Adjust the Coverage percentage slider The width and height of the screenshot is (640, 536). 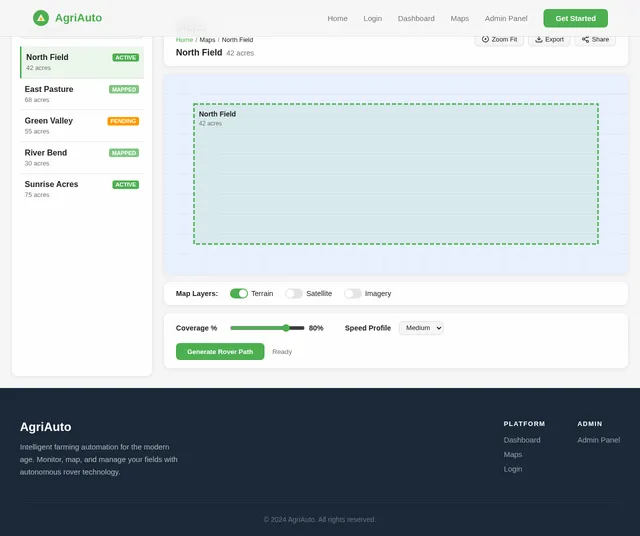coord(267,328)
